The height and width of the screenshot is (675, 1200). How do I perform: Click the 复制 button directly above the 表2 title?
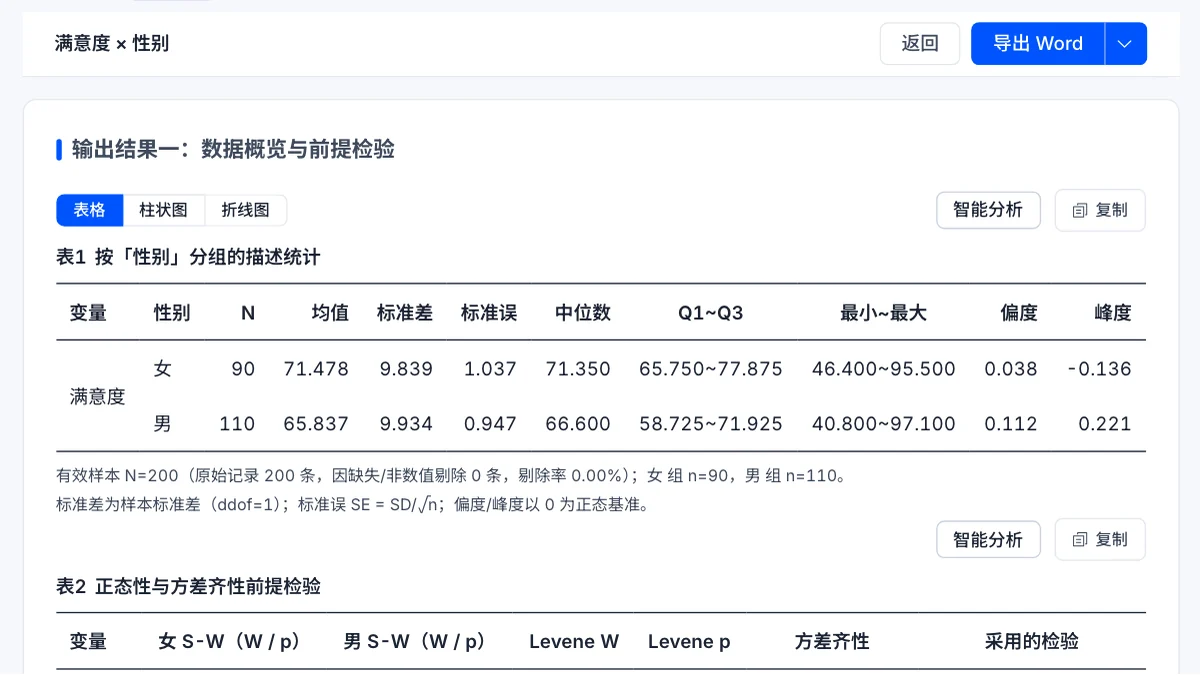pyautogui.click(x=1100, y=540)
